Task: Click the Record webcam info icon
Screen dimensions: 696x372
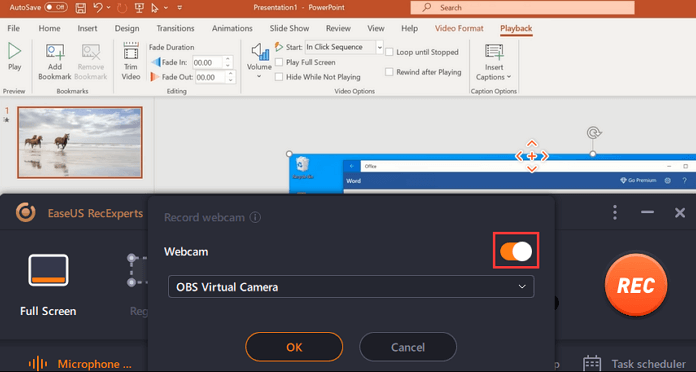Action: coord(255,218)
